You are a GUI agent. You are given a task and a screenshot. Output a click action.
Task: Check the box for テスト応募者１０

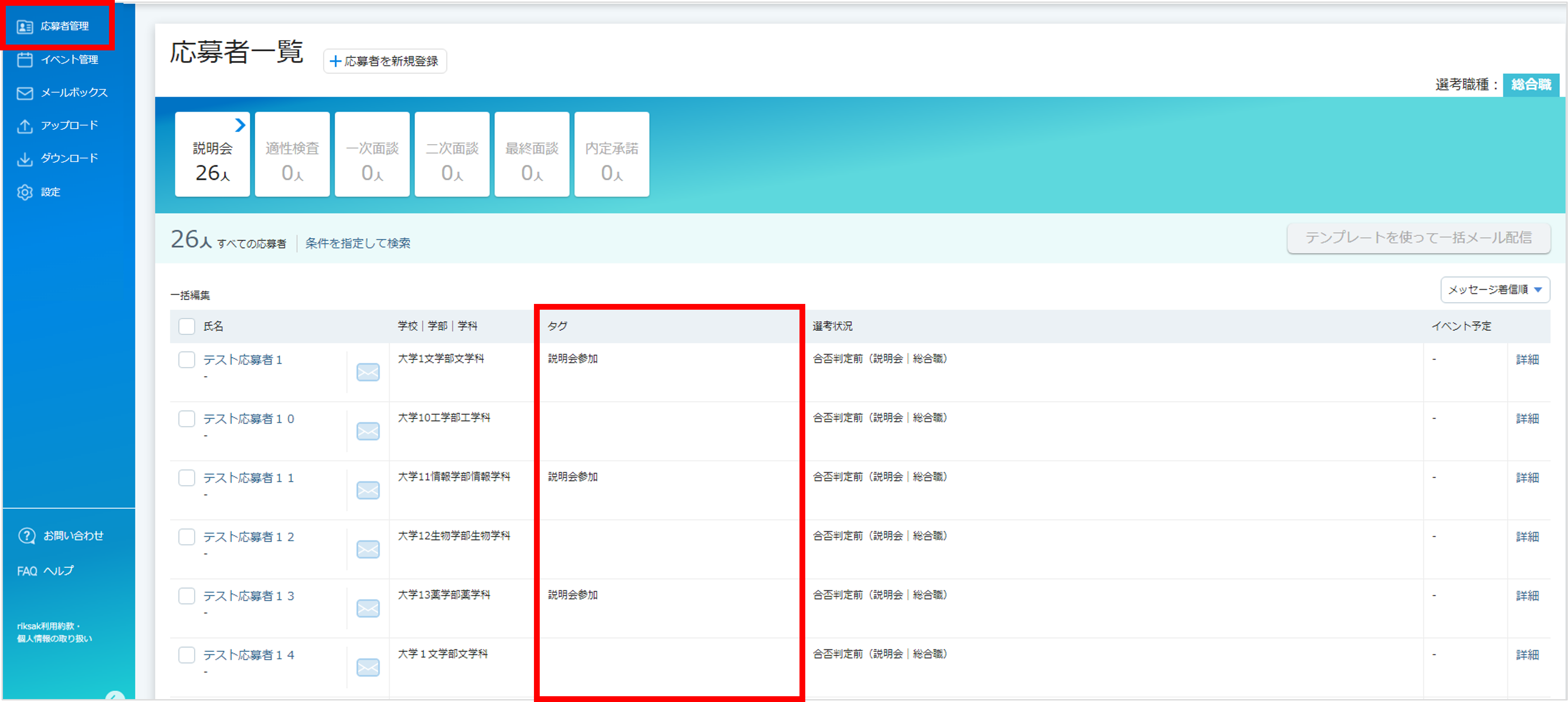click(x=187, y=419)
